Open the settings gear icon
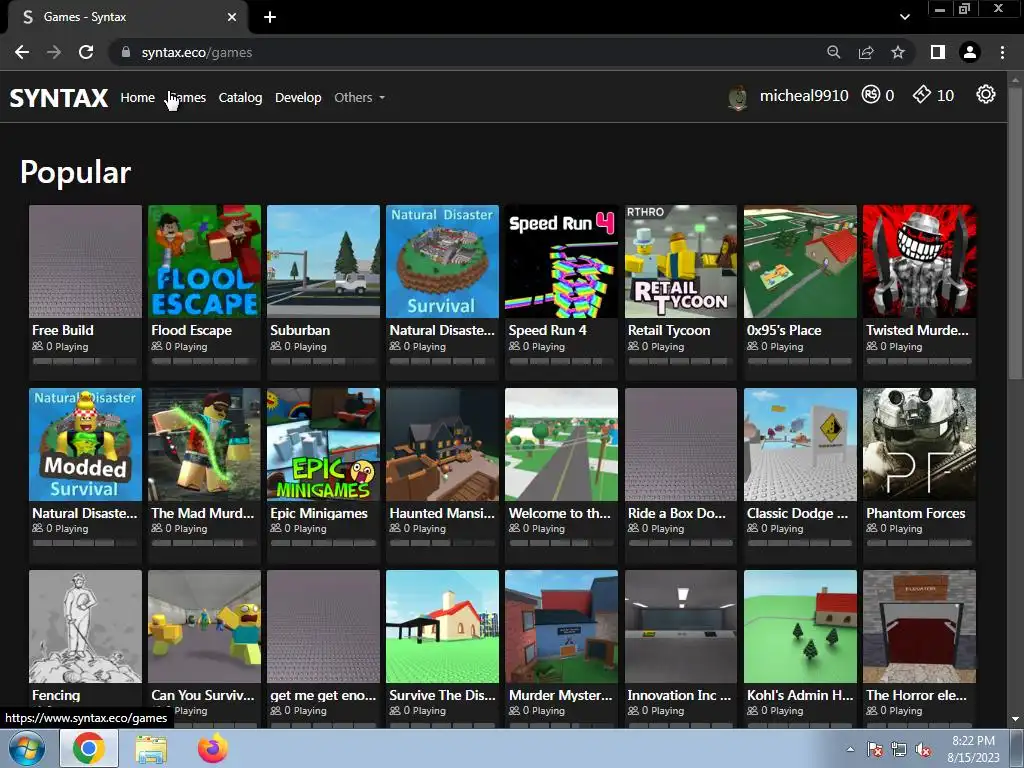This screenshot has width=1024, height=768. pyautogui.click(x=985, y=95)
